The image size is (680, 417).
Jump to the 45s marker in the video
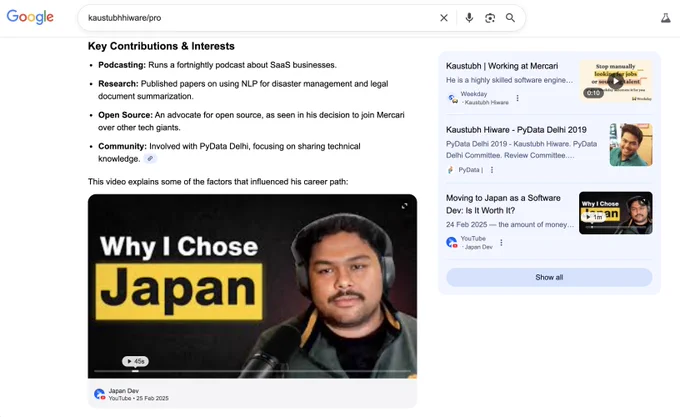tap(135, 361)
